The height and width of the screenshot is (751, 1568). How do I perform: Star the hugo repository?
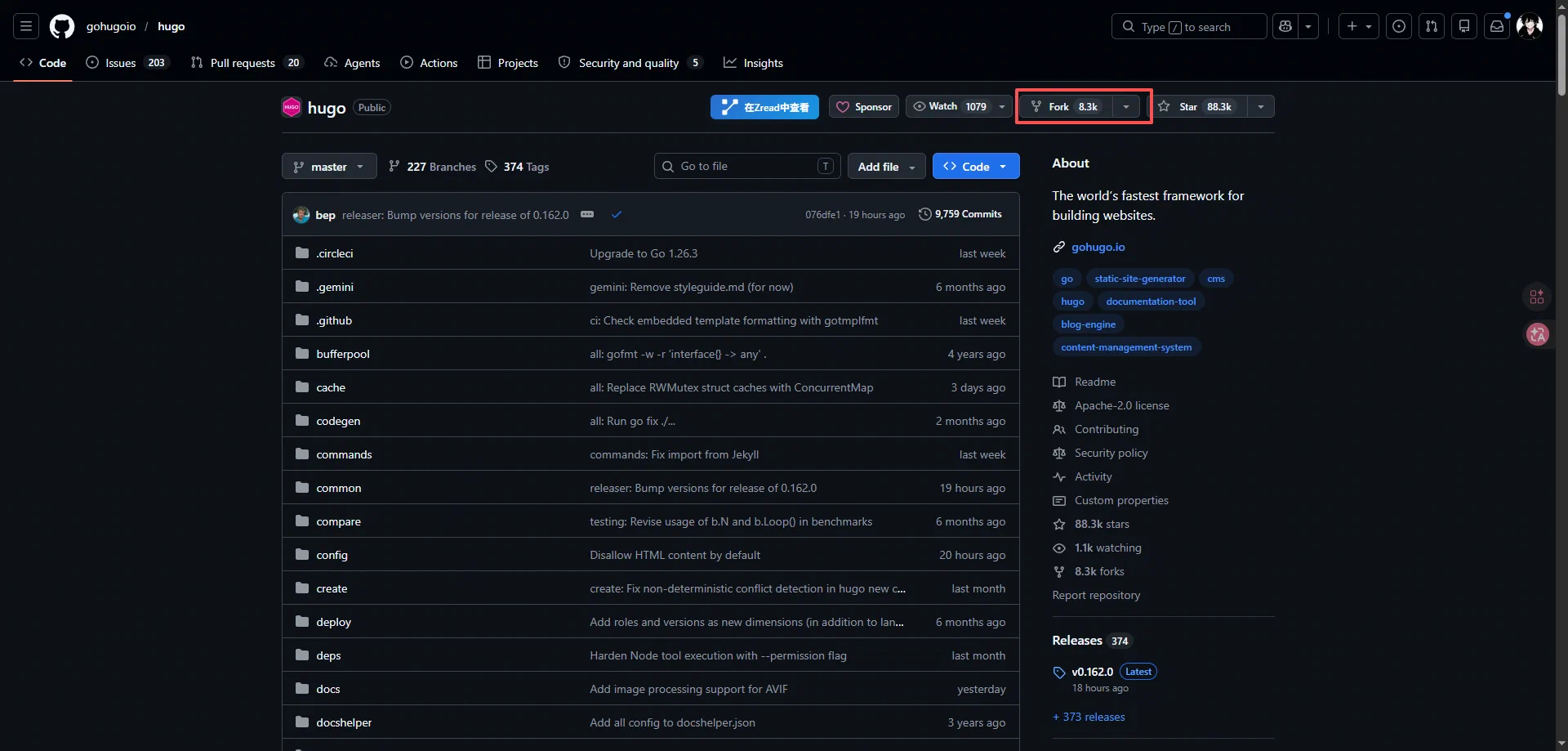pos(1197,107)
